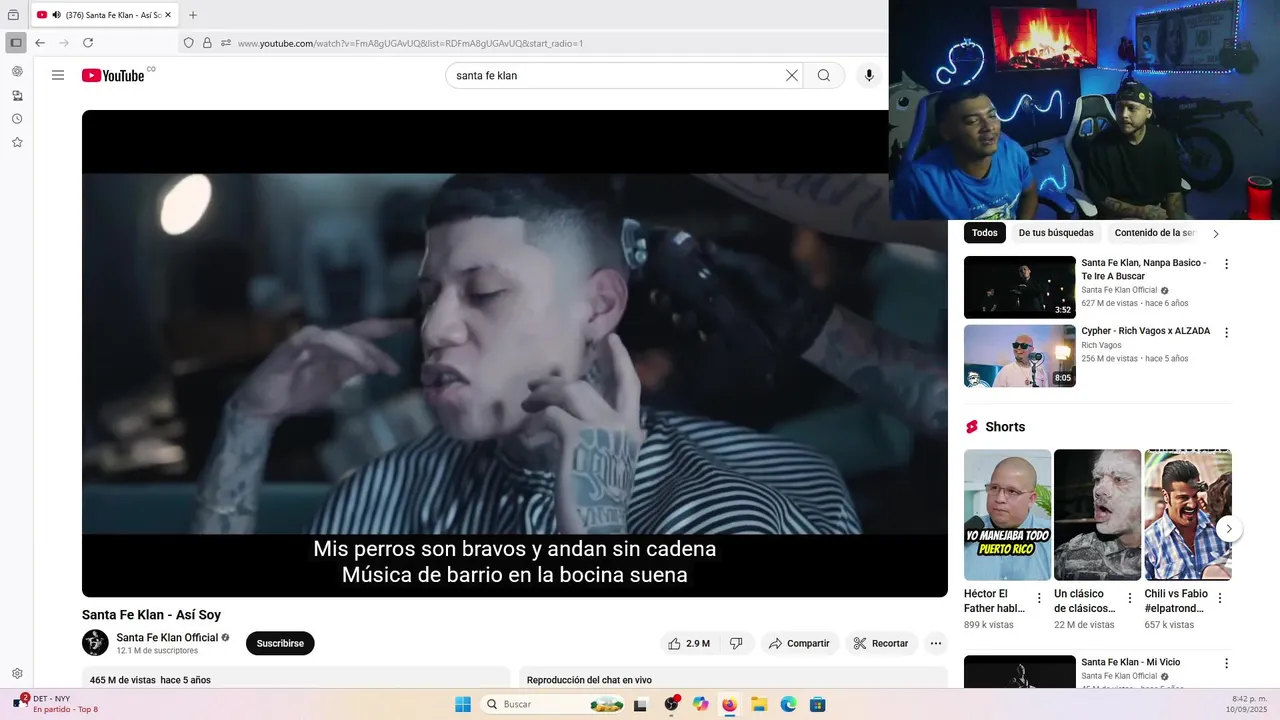
Task: Mute the tab using its speaker icon
Action: coord(56,15)
